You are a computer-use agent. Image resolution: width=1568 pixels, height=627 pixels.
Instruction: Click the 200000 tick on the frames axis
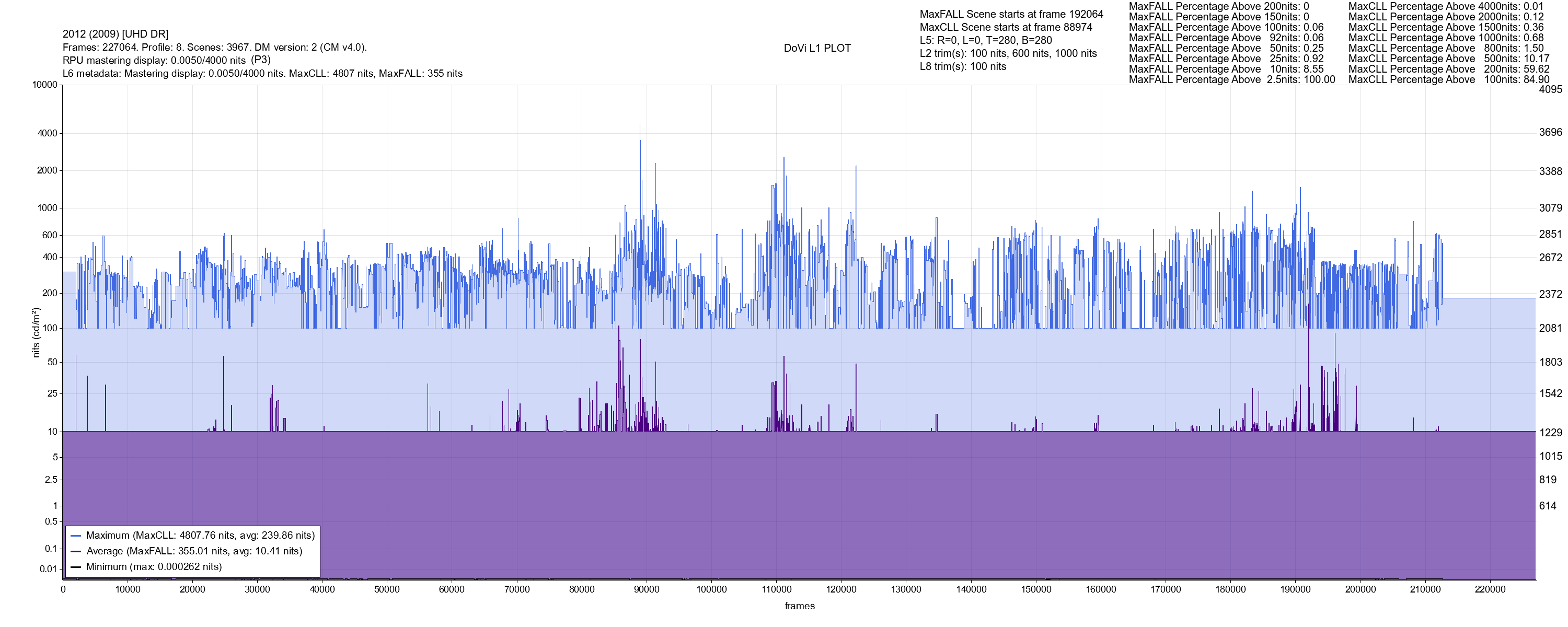(x=1360, y=589)
